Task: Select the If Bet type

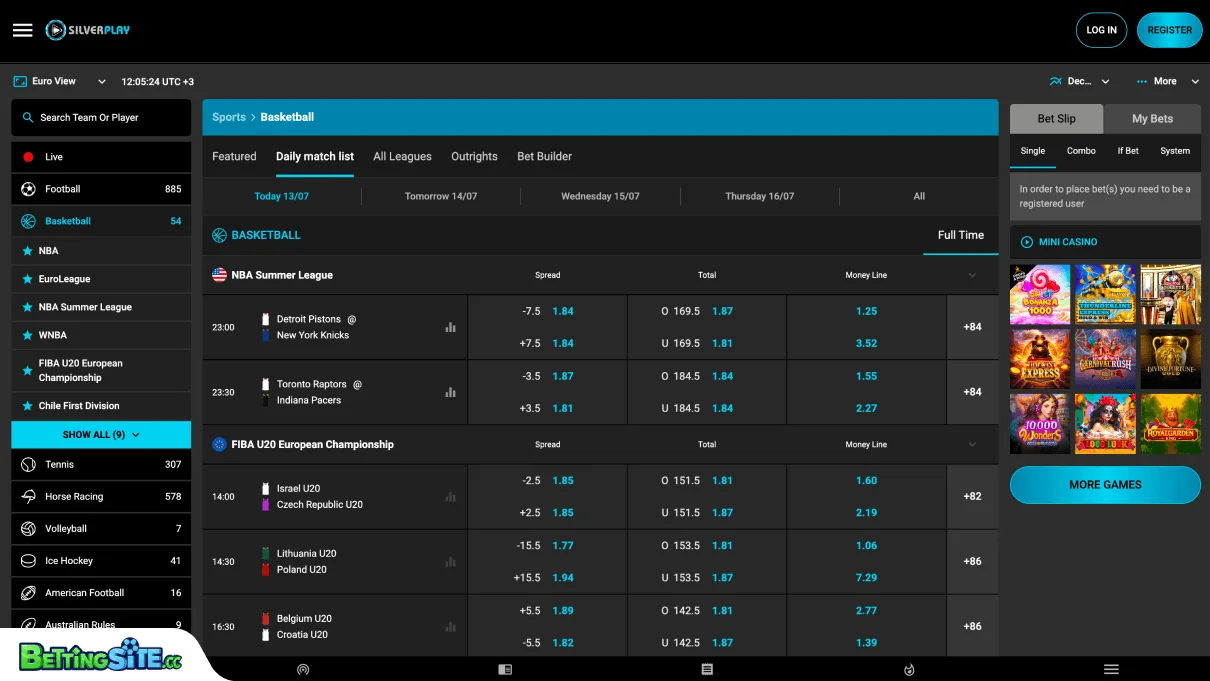Action: [x=1128, y=151]
